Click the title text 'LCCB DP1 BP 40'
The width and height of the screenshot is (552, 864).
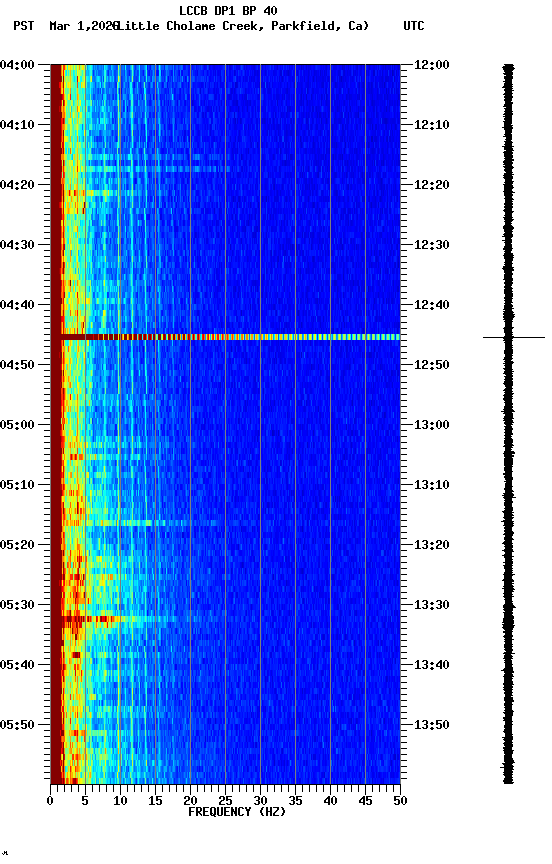pyautogui.click(x=228, y=10)
